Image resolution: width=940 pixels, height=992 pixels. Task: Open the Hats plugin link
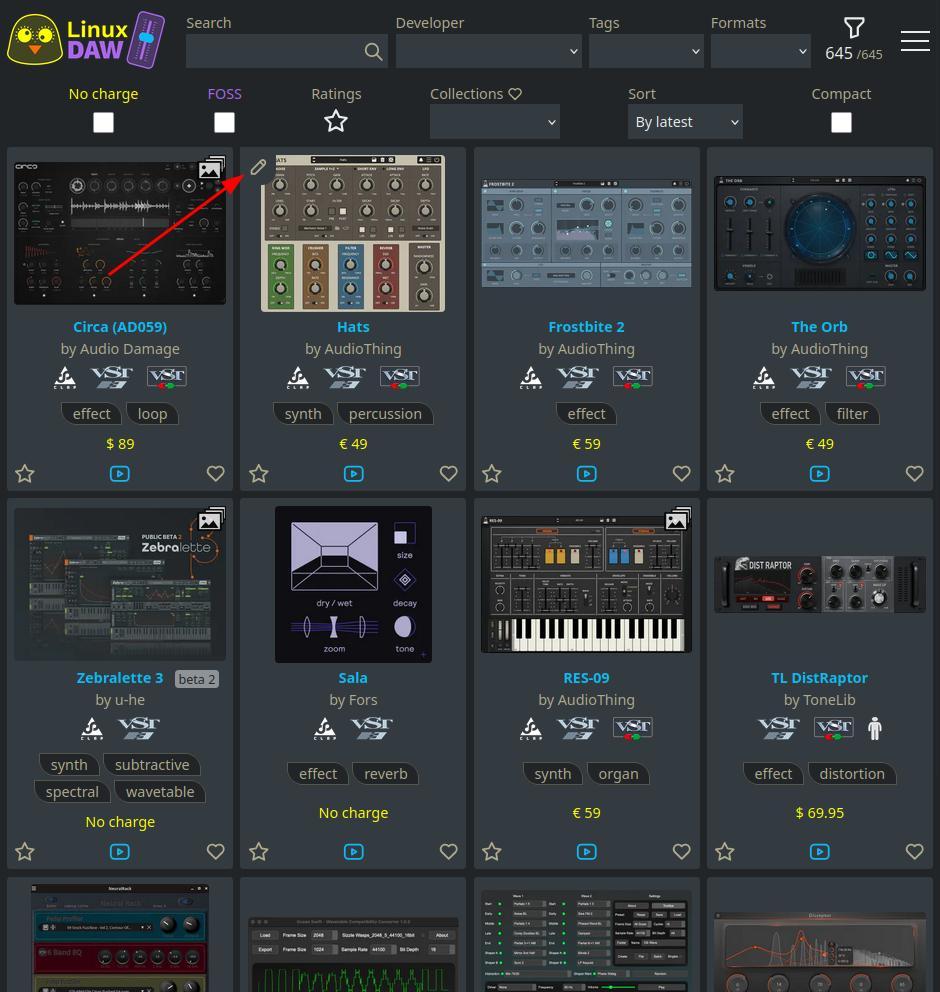(353, 327)
